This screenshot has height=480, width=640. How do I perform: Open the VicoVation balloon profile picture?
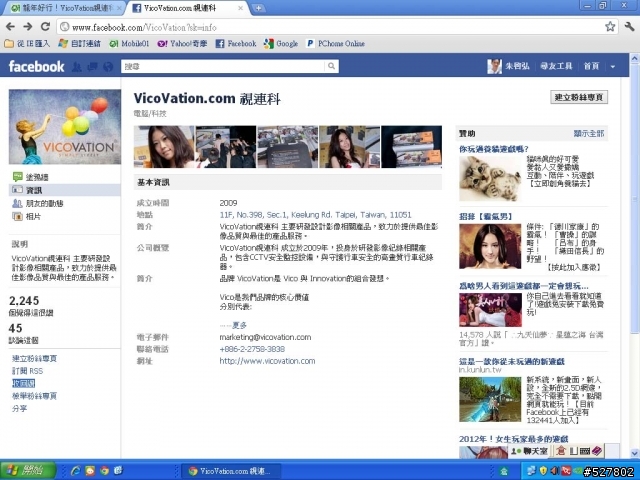pos(65,127)
